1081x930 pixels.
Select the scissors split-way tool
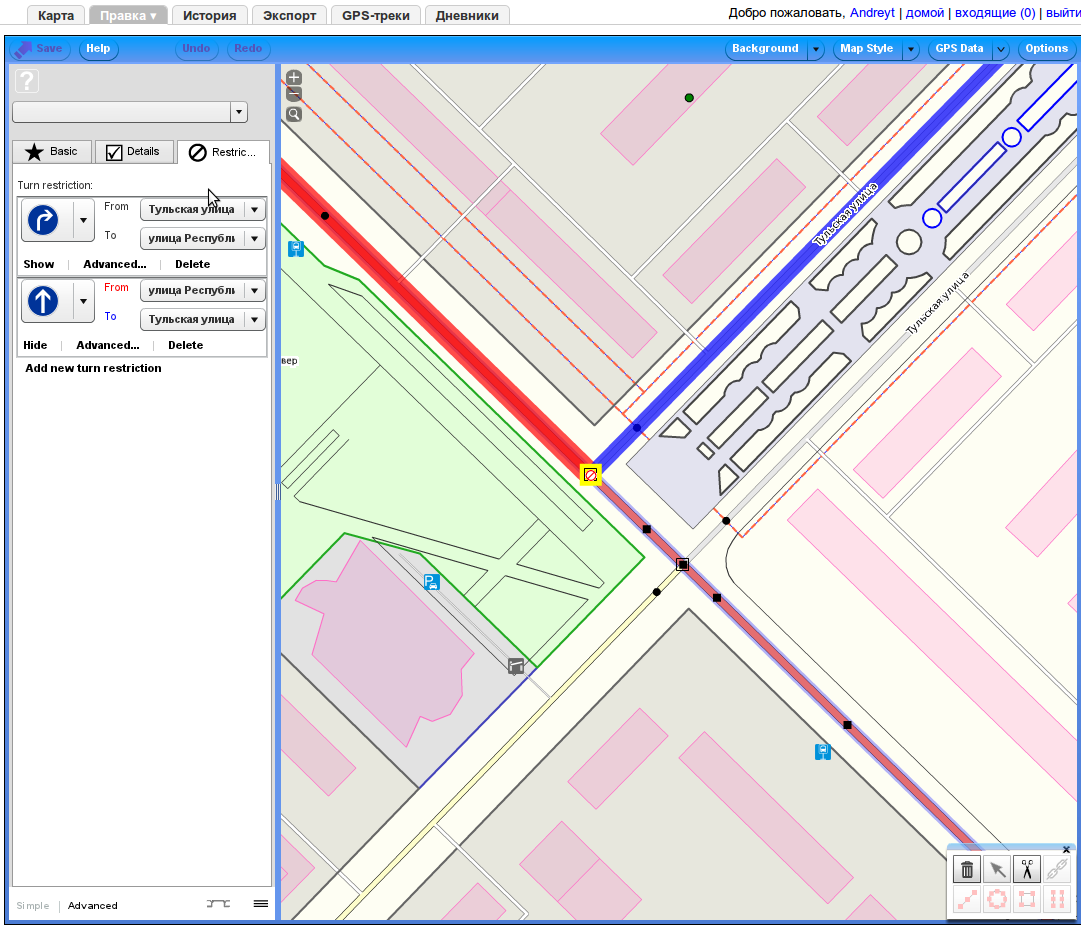[x=1027, y=869]
